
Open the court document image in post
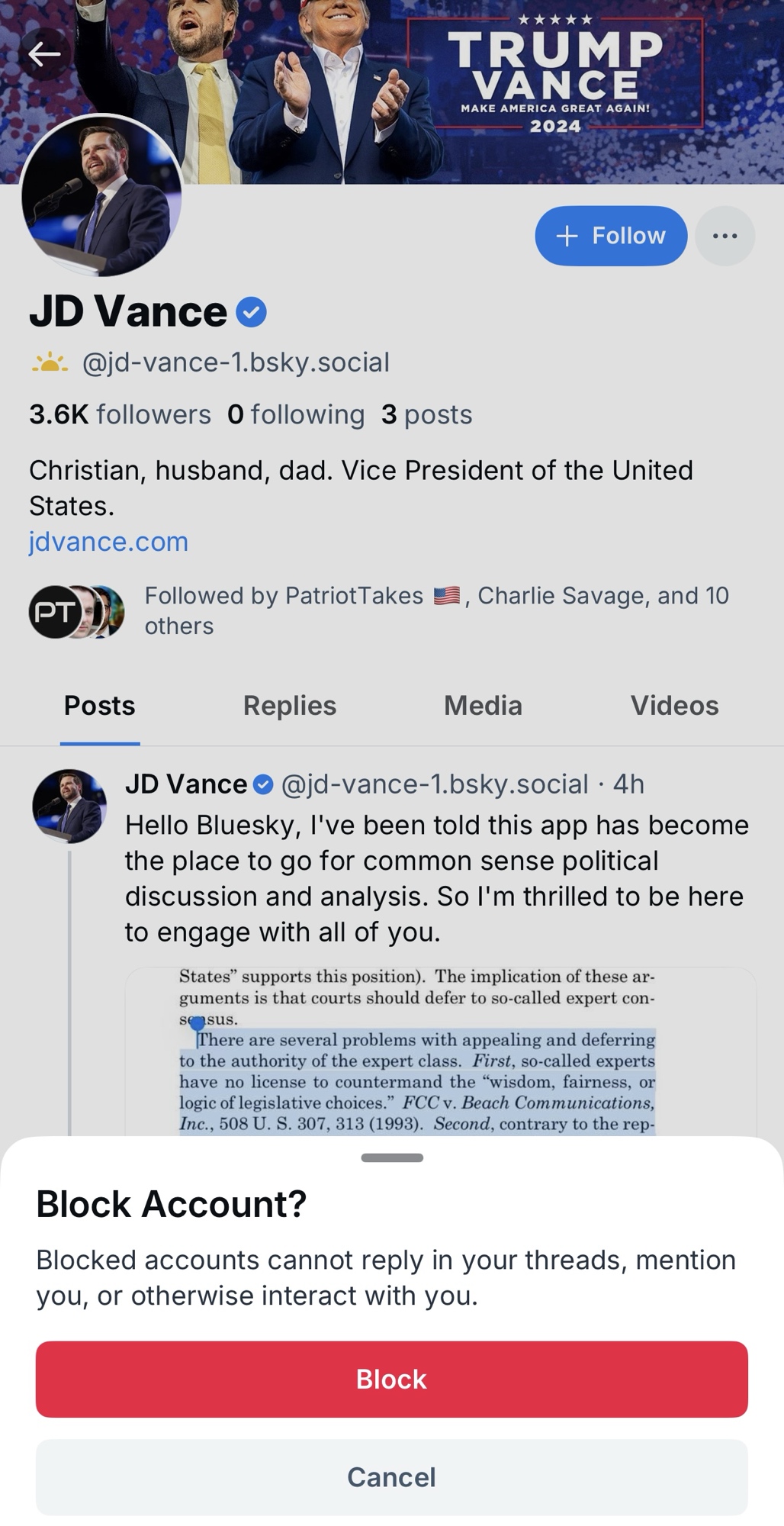[440, 1051]
